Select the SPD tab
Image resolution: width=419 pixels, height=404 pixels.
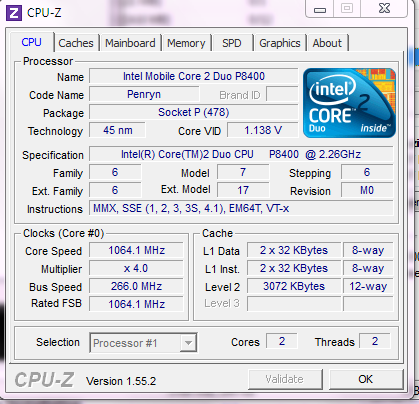click(x=232, y=43)
